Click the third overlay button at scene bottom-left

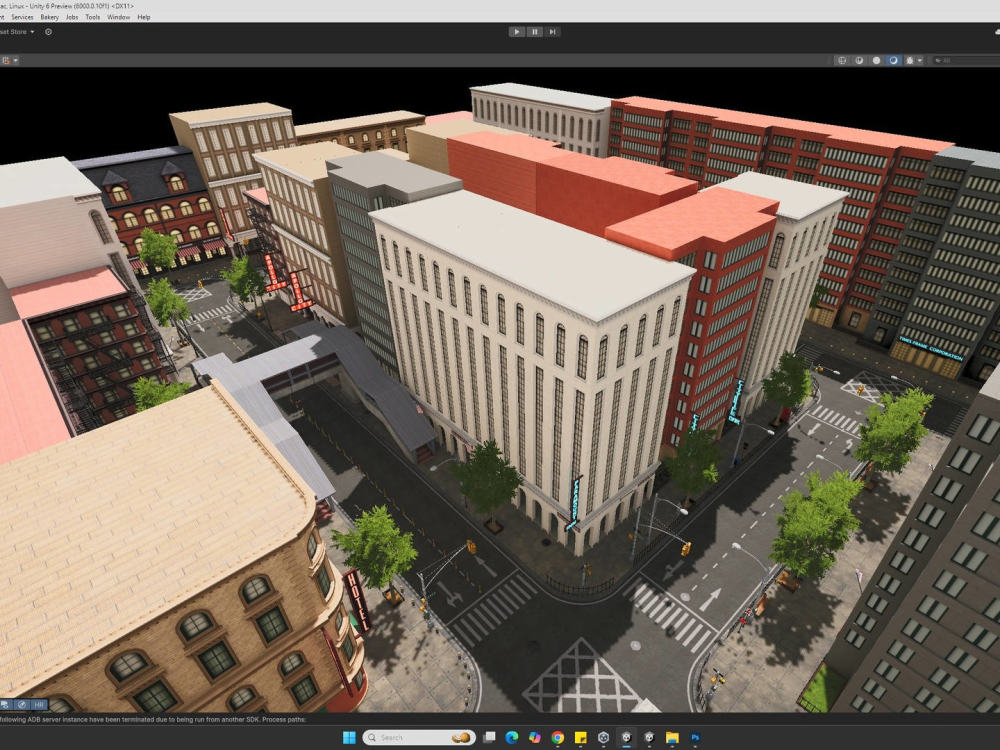[40, 705]
